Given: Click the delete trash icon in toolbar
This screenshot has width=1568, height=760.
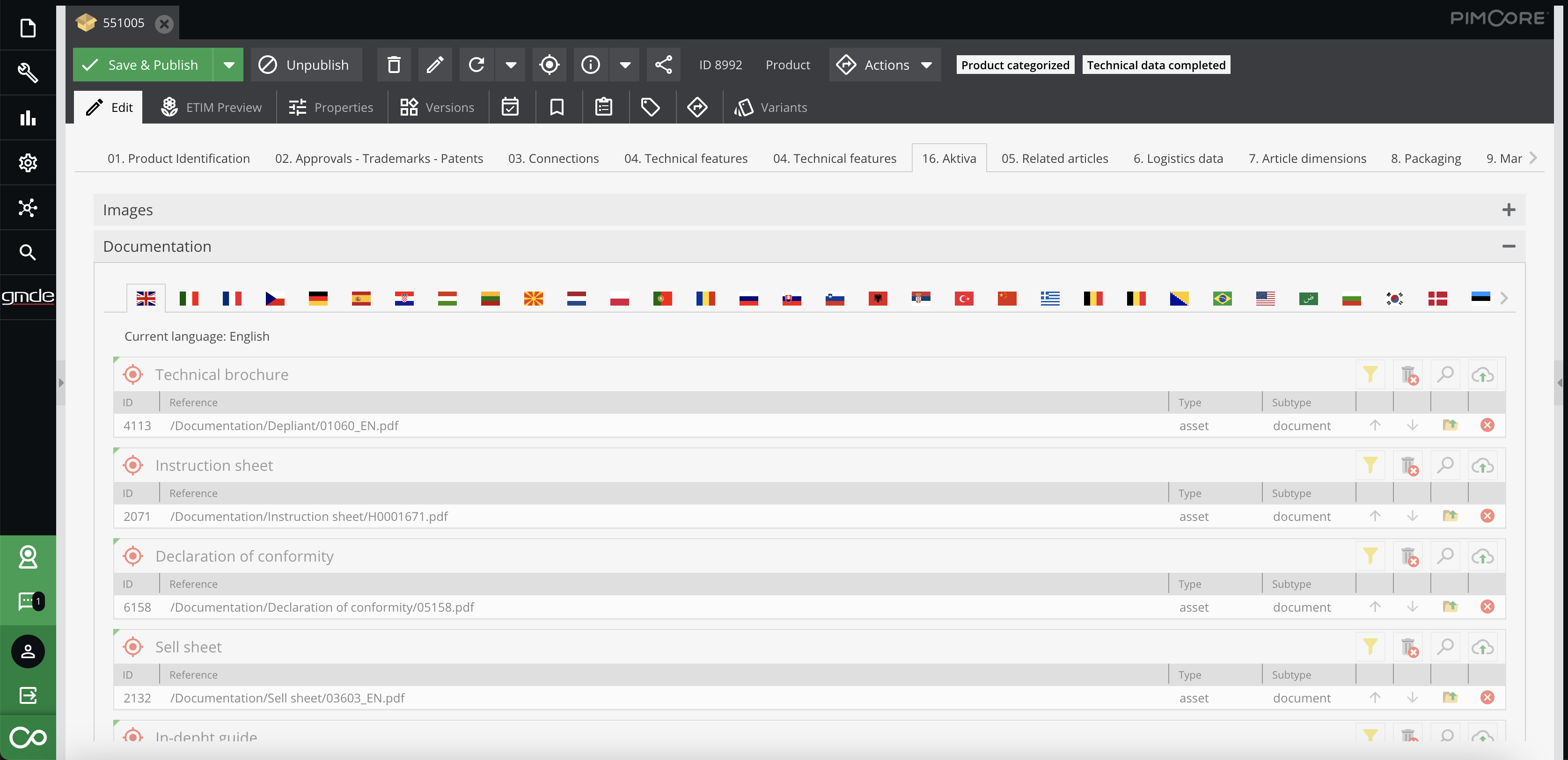Looking at the screenshot, I should [x=394, y=65].
